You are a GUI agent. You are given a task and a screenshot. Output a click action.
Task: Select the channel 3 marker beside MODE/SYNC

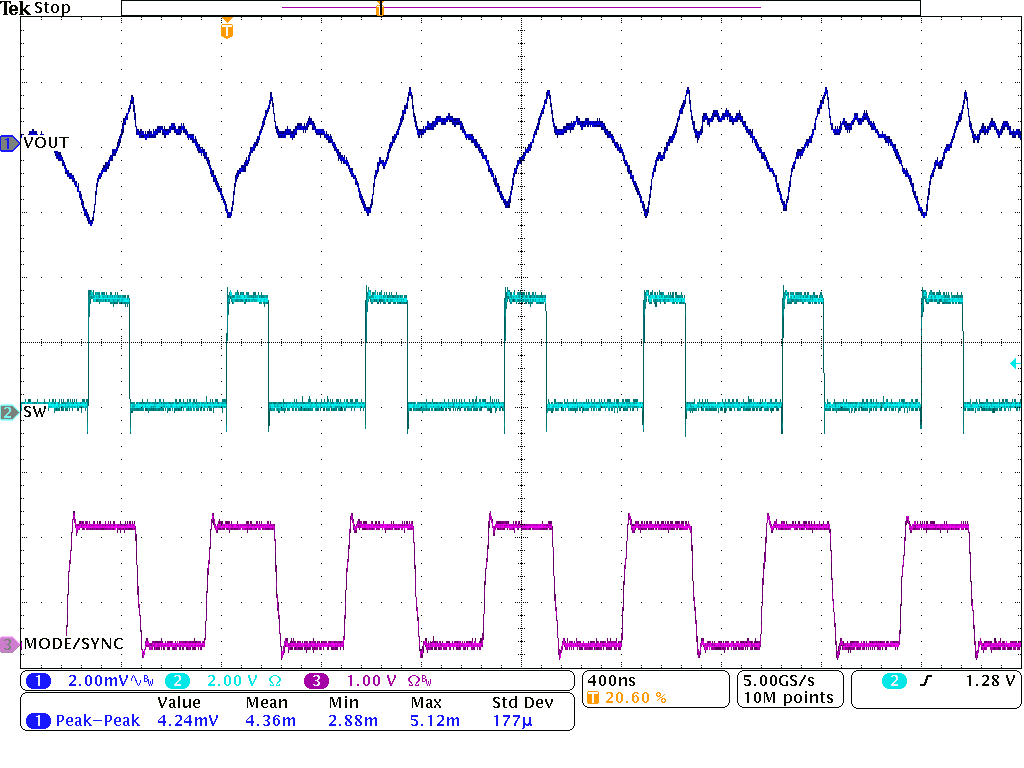tap(9, 644)
